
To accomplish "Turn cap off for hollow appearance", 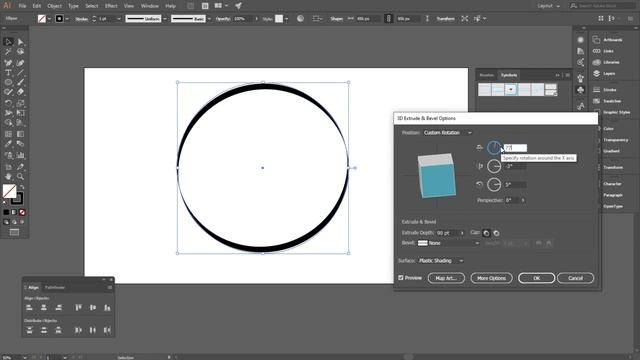I will 496,233.
